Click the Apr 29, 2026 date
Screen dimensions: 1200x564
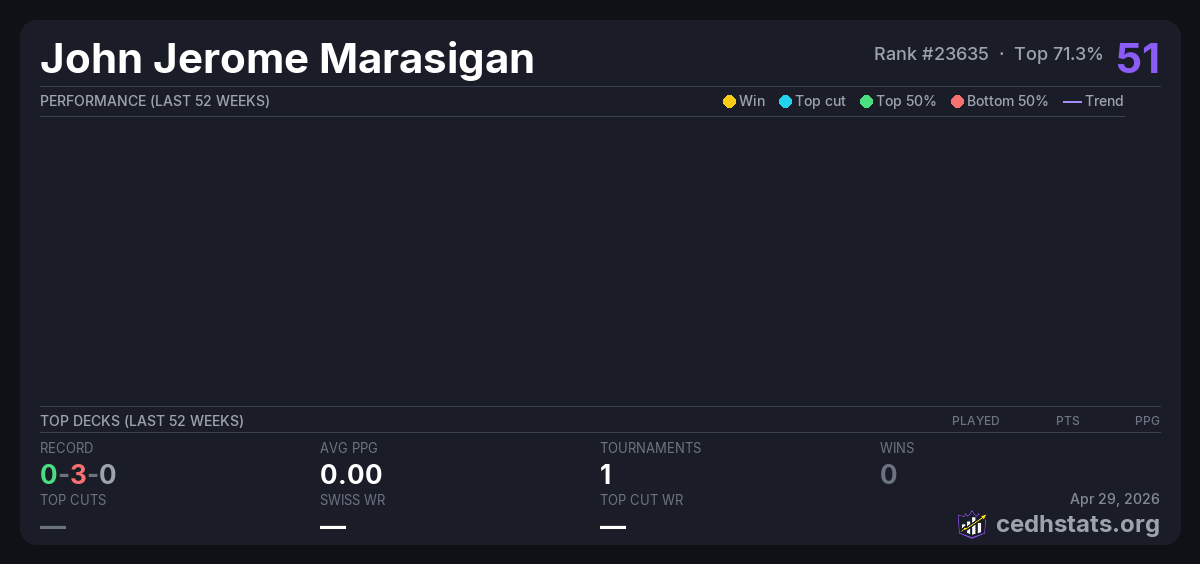coord(1114,498)
